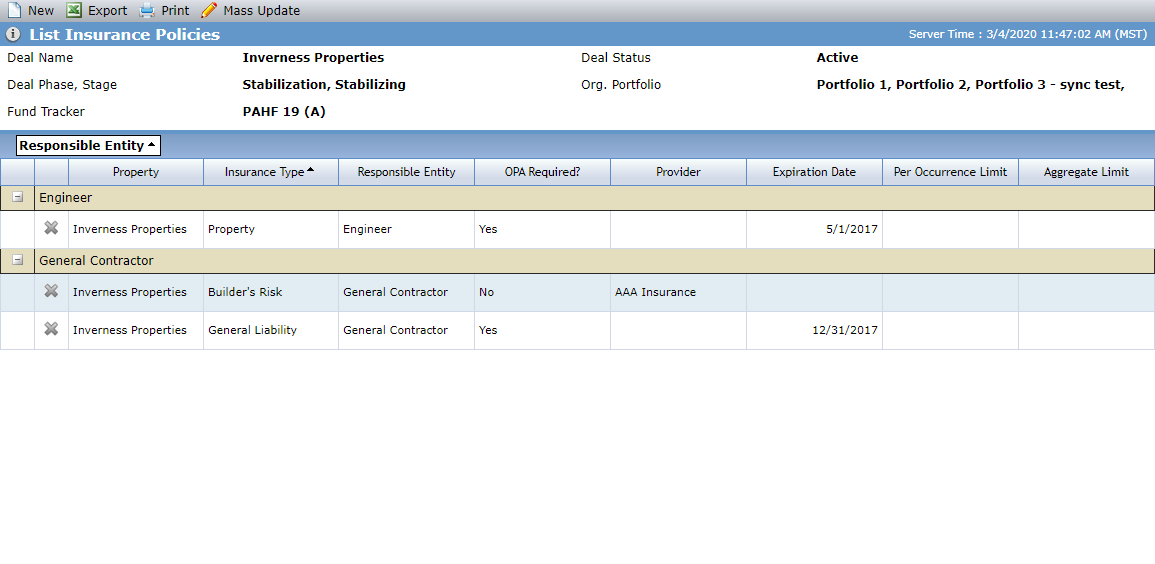Click the info icon beside List Insurance Policies
The width and height of the screenshot is (1155, 564).
[x=13, y=35]
